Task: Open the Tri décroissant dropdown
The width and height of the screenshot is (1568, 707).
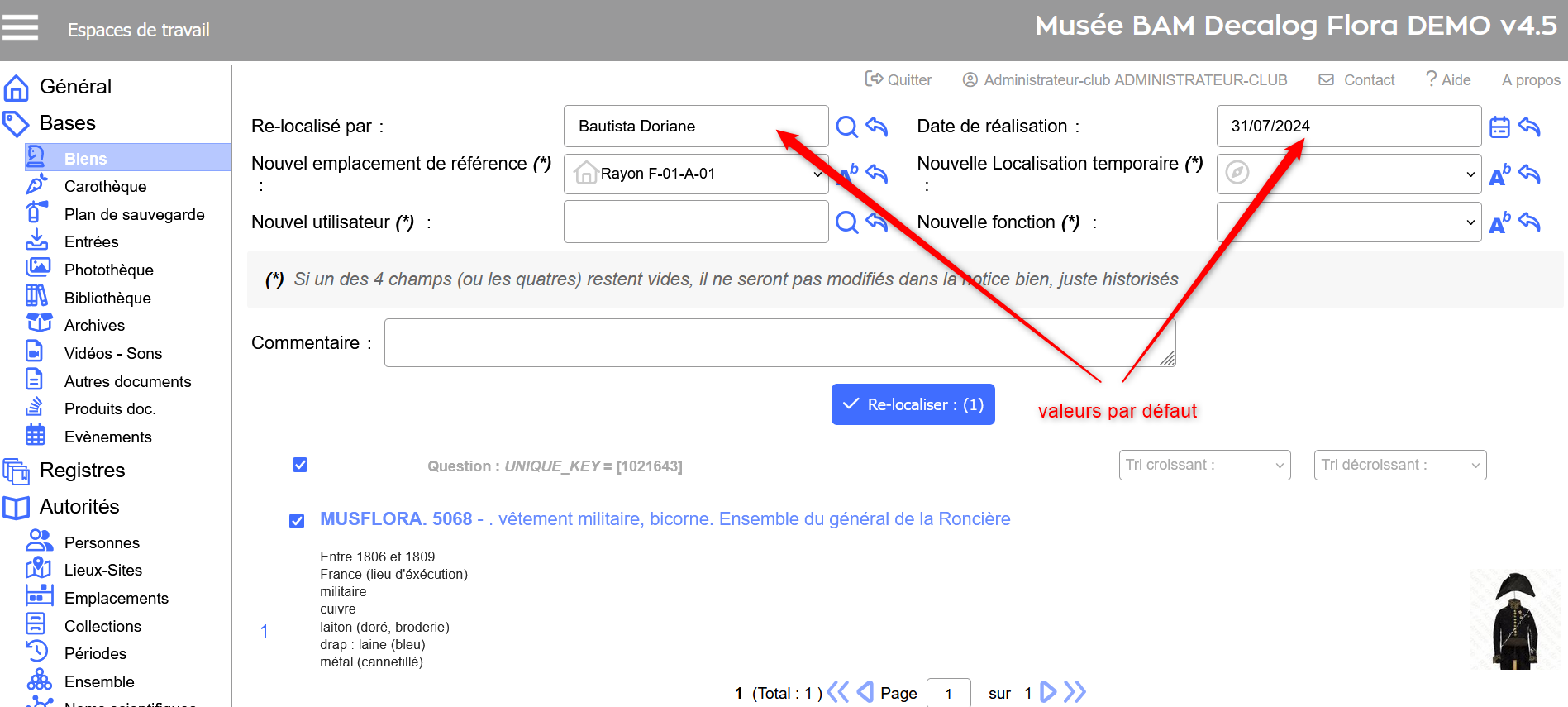Action: 1399,465
